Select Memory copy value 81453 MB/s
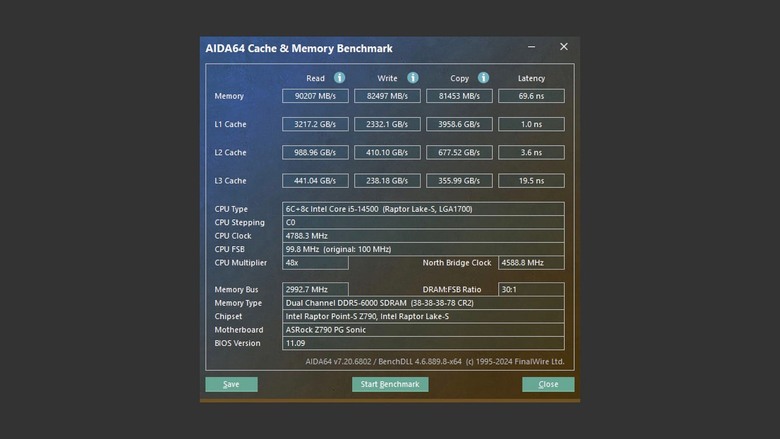This screenshot has height=439, width=780. pyautogui.click(x=459, y=96)
